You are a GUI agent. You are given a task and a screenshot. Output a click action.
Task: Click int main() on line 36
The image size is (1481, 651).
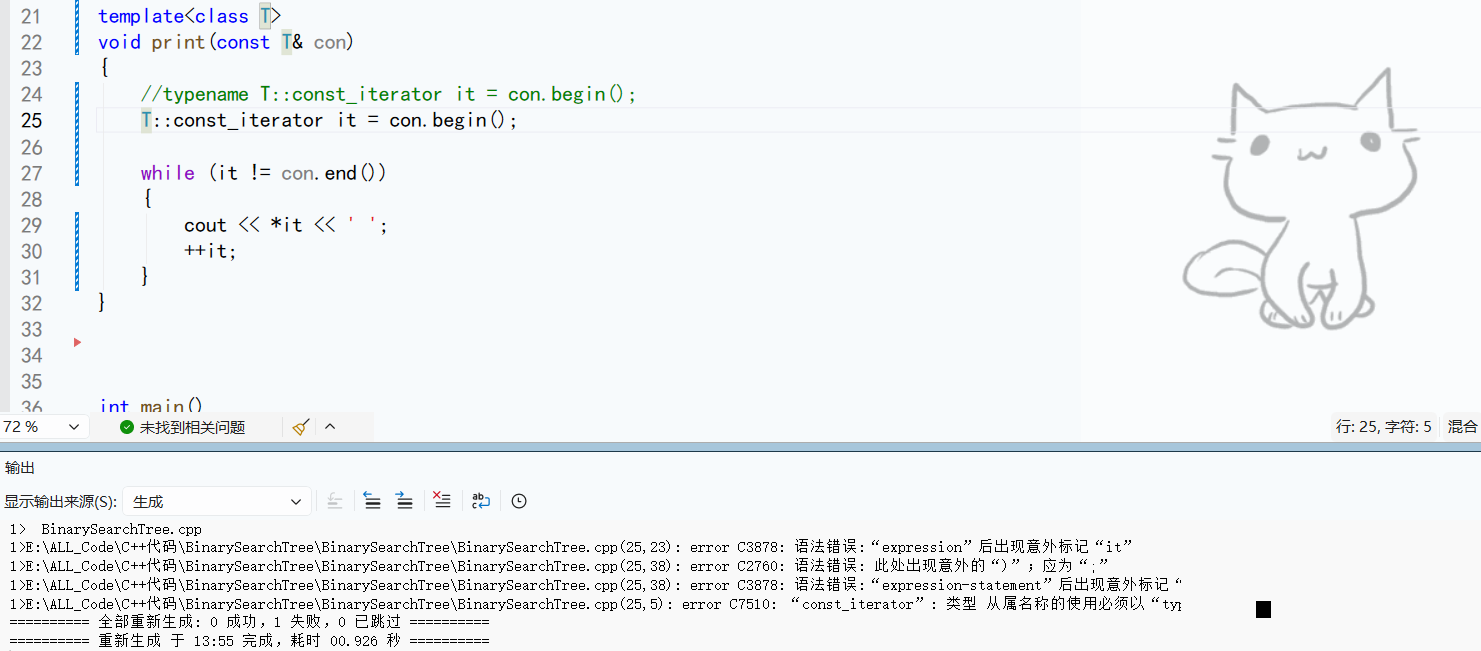151,406
